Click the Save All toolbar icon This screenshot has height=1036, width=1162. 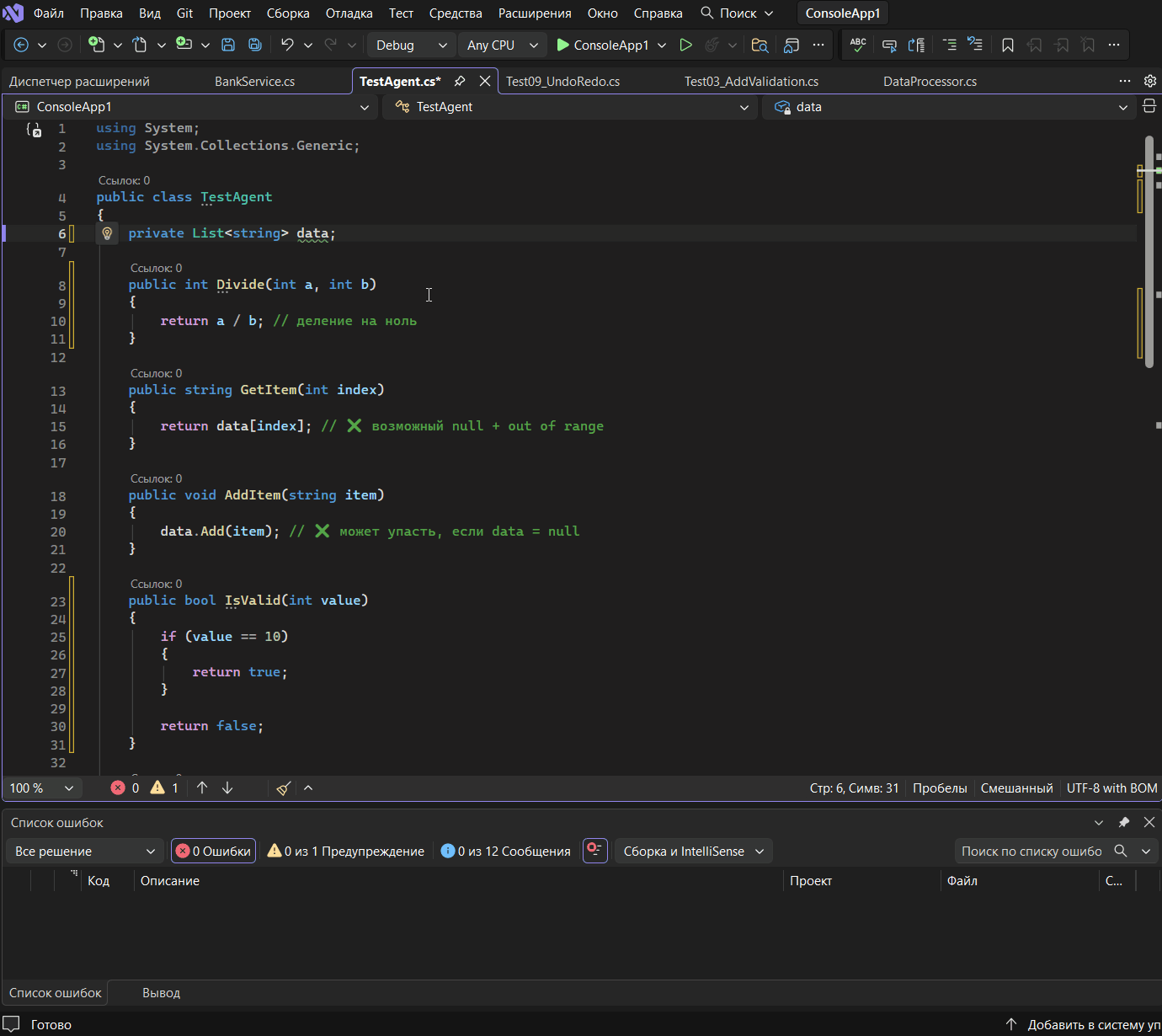[x=254, y=45]
